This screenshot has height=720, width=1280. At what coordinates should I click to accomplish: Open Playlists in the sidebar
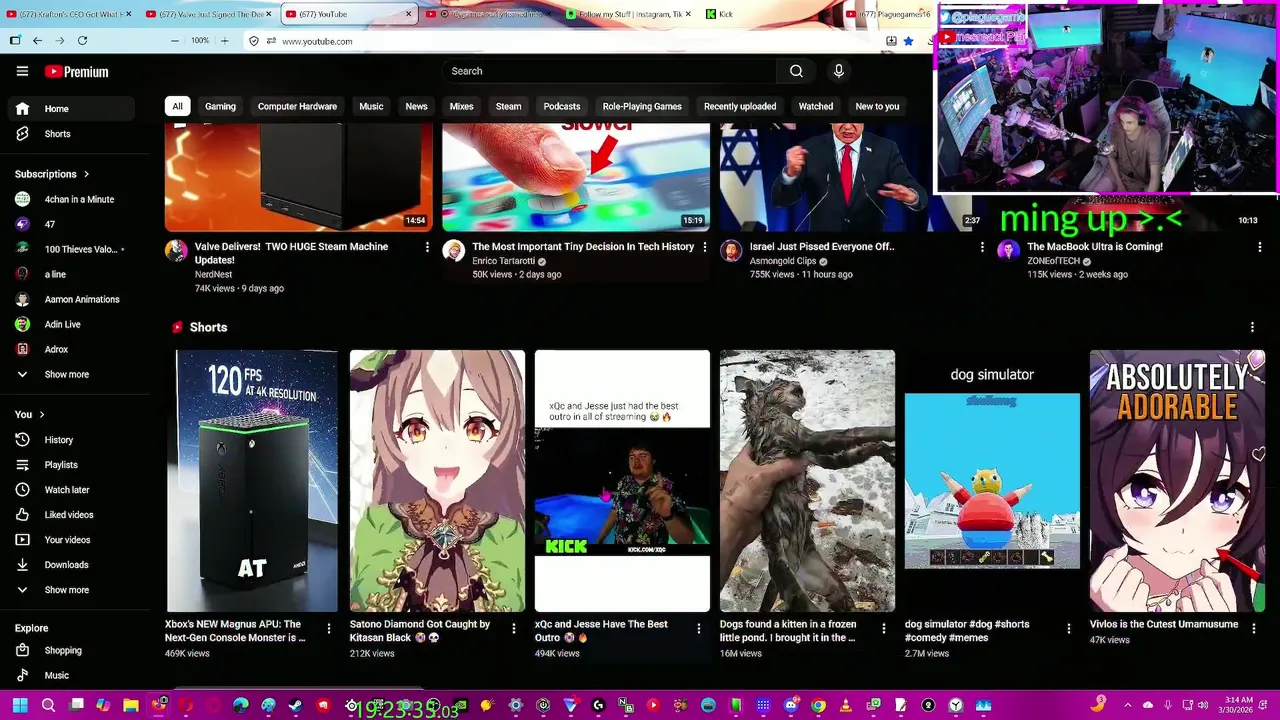click(70, 465)
